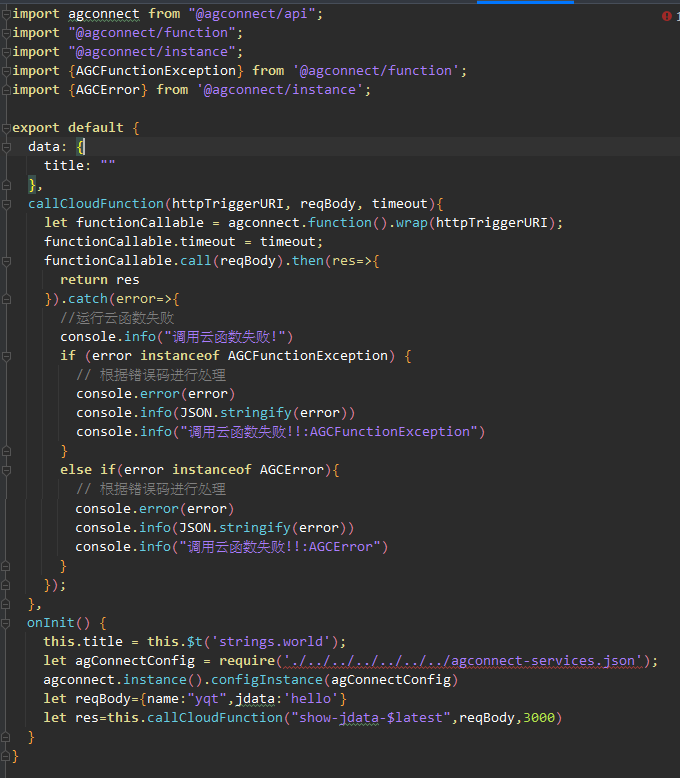
Task: Fold the functionCallable.call(reqBody).then block
Action: tap(6, 261)
